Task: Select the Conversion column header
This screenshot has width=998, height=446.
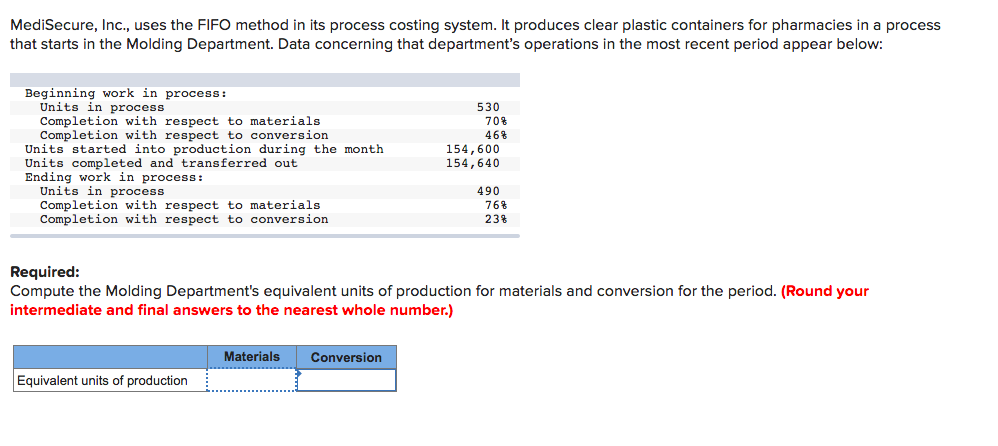Action: click(x=346, y=357)
